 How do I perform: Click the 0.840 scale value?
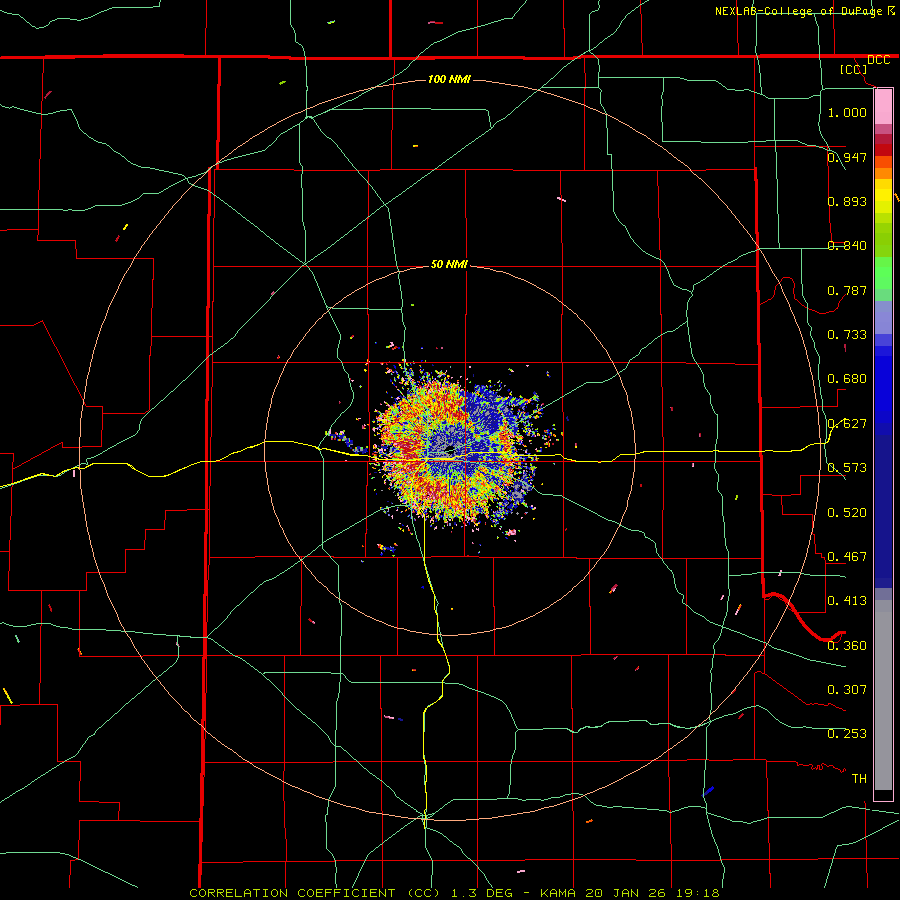click(x=847, y=245)
